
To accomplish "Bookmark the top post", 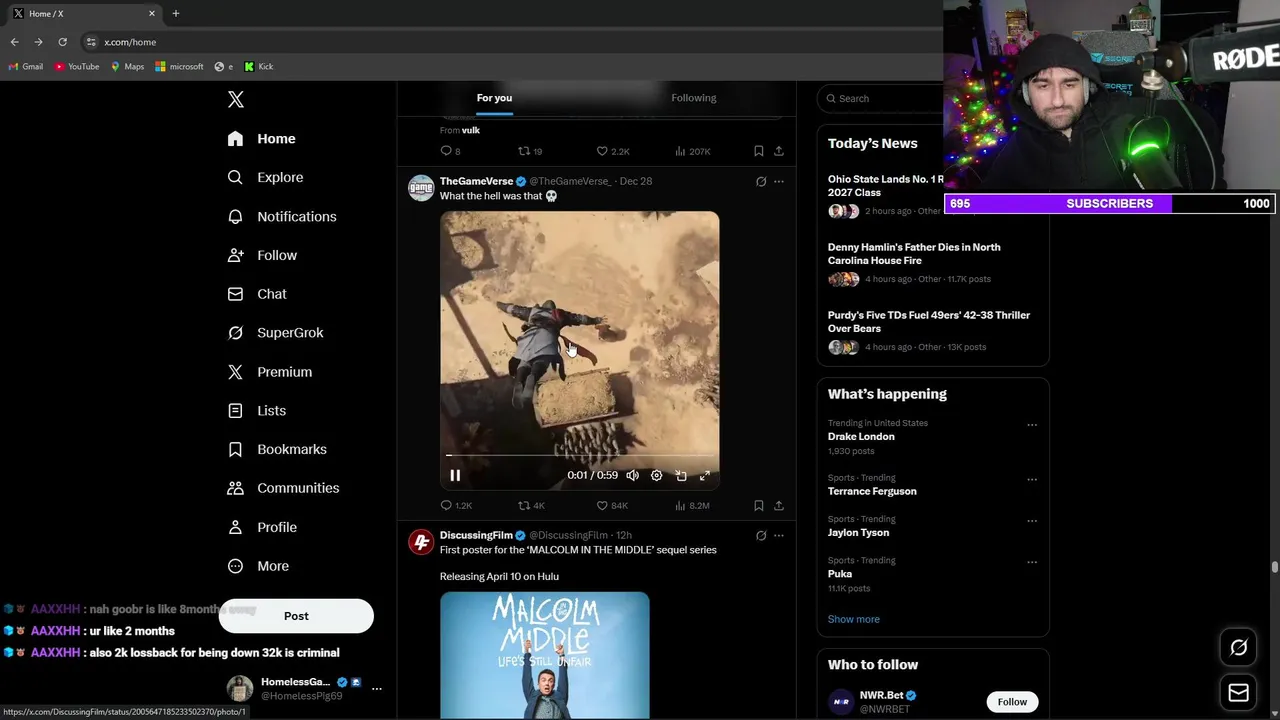I will (759, 151).
